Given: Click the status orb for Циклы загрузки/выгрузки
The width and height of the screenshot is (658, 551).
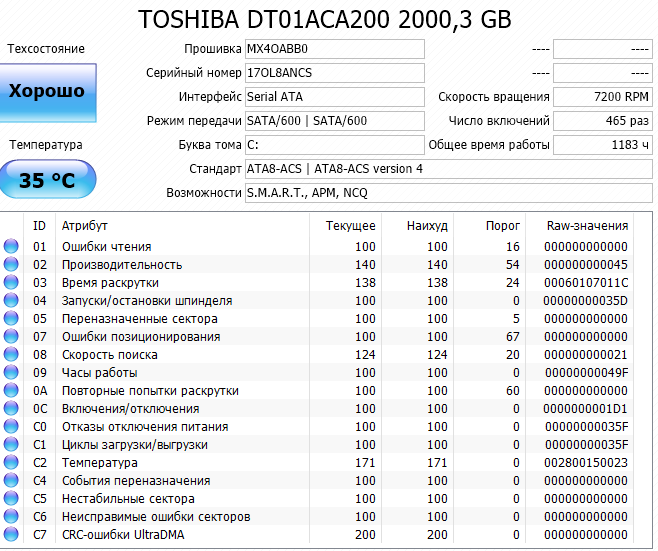Looking at the screenshot, I should 11,444.
